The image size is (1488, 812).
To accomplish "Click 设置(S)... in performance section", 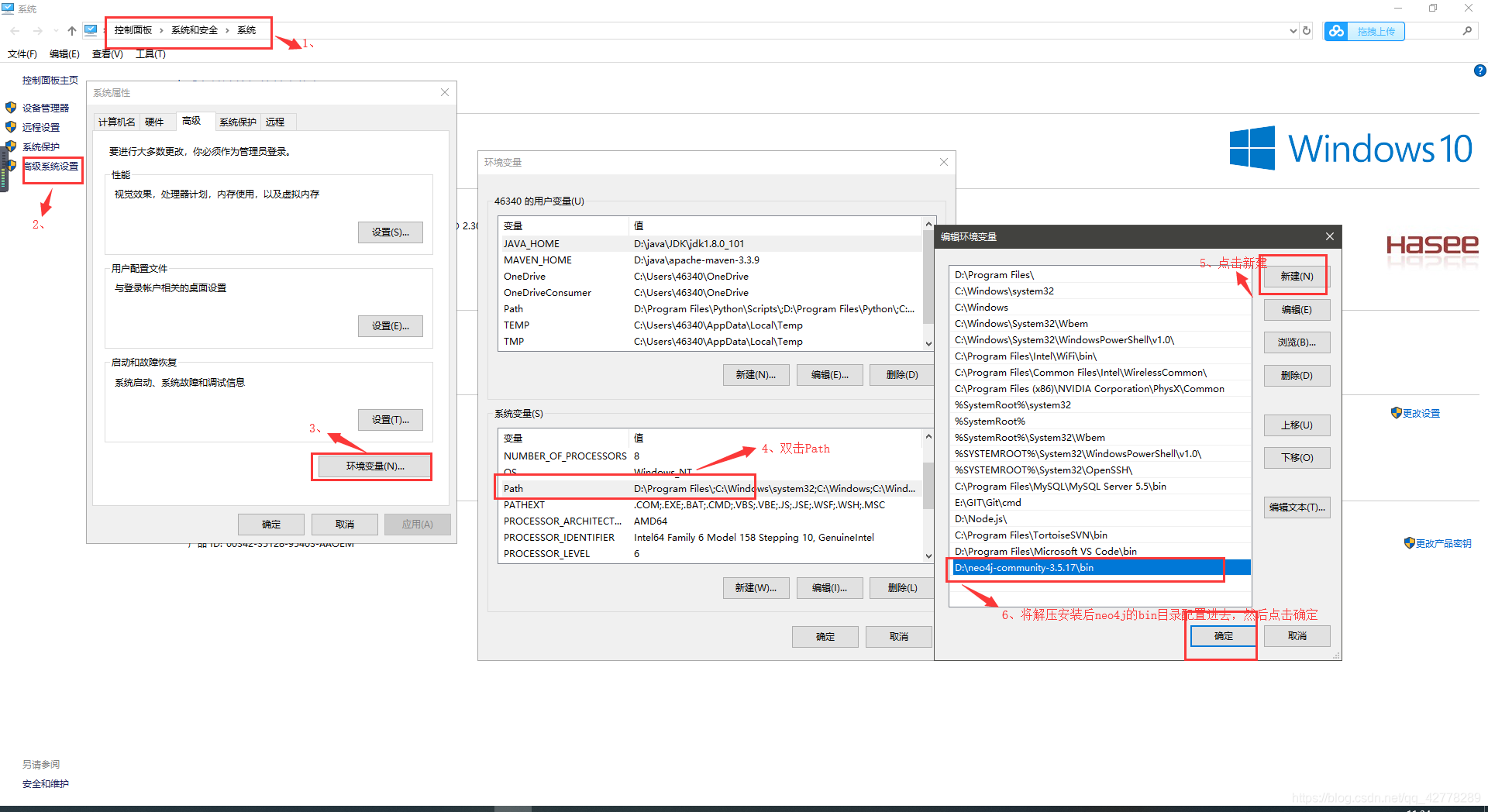I will pos(390,232).
